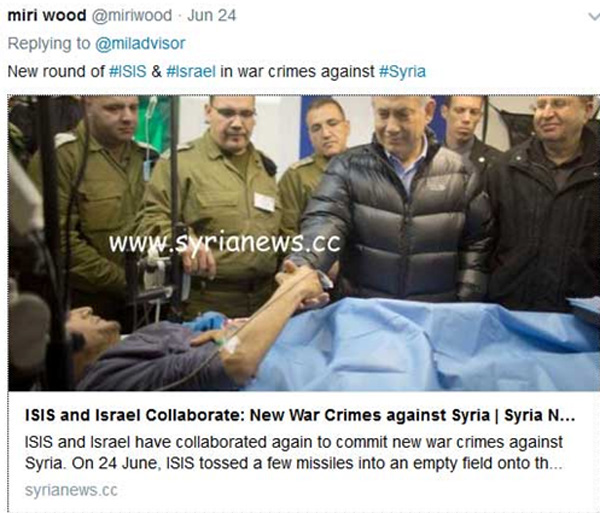The image size is (600, 513).
Task: Click the 'Replying to' label text
Action: [x=49, y=44]
